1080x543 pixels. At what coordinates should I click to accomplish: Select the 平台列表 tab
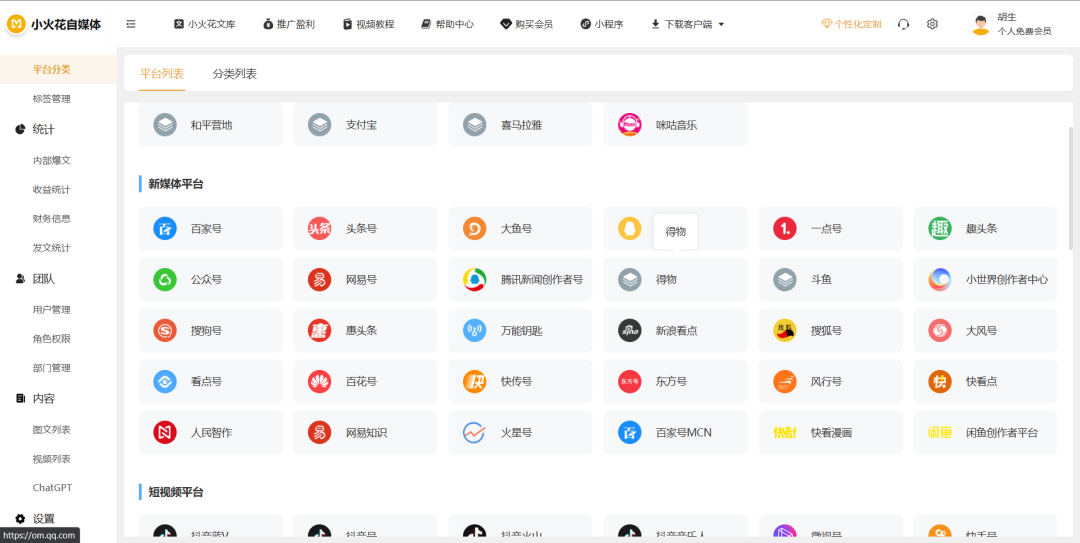click(162, 74)
